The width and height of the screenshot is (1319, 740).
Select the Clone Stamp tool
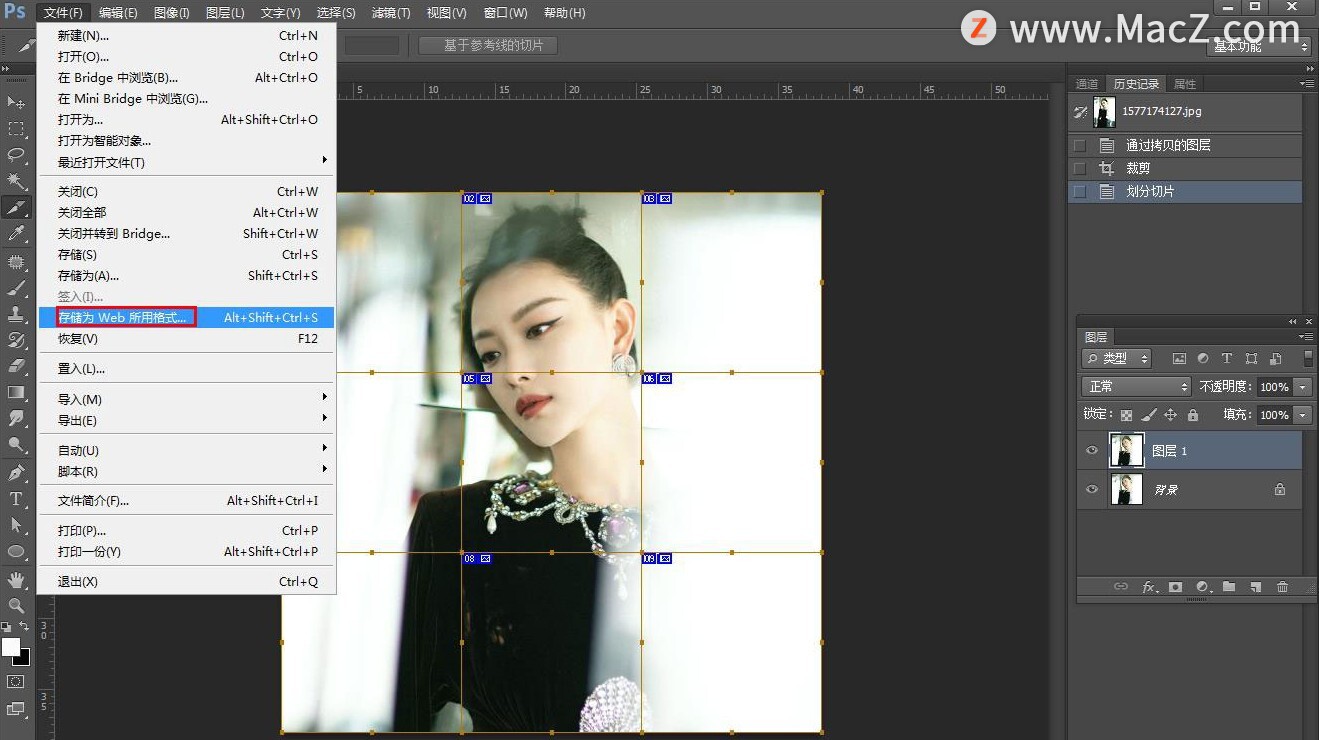click(x=17, y=314)
